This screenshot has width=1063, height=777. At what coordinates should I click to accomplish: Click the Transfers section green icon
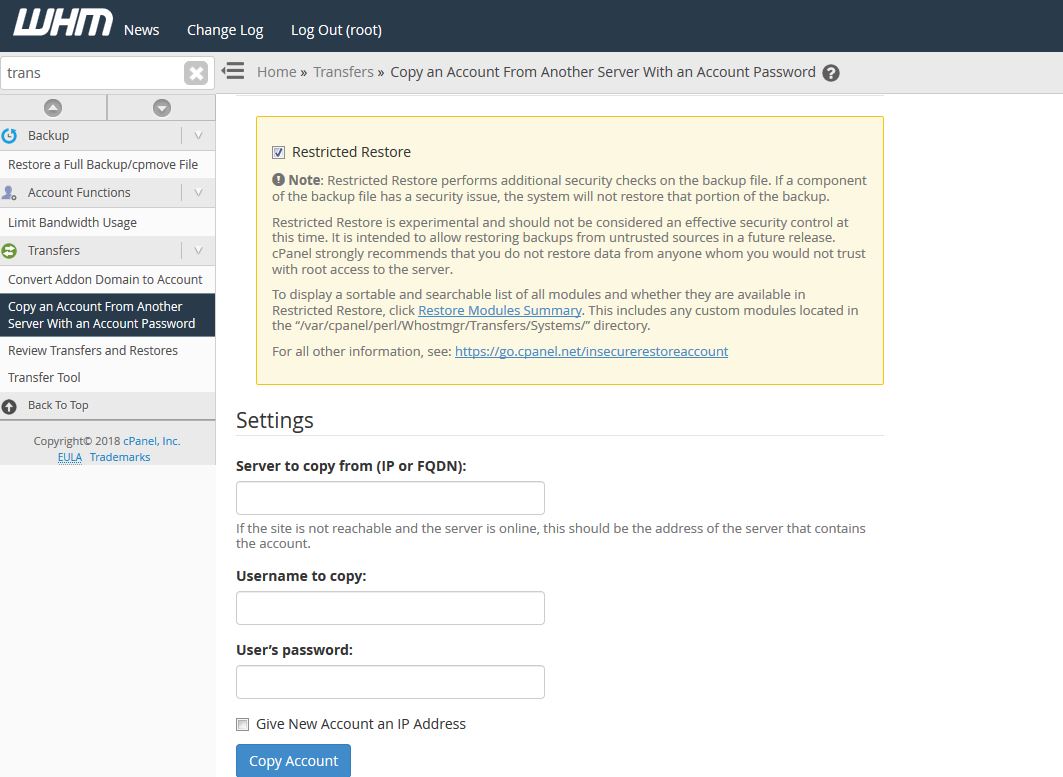[10, 251]
